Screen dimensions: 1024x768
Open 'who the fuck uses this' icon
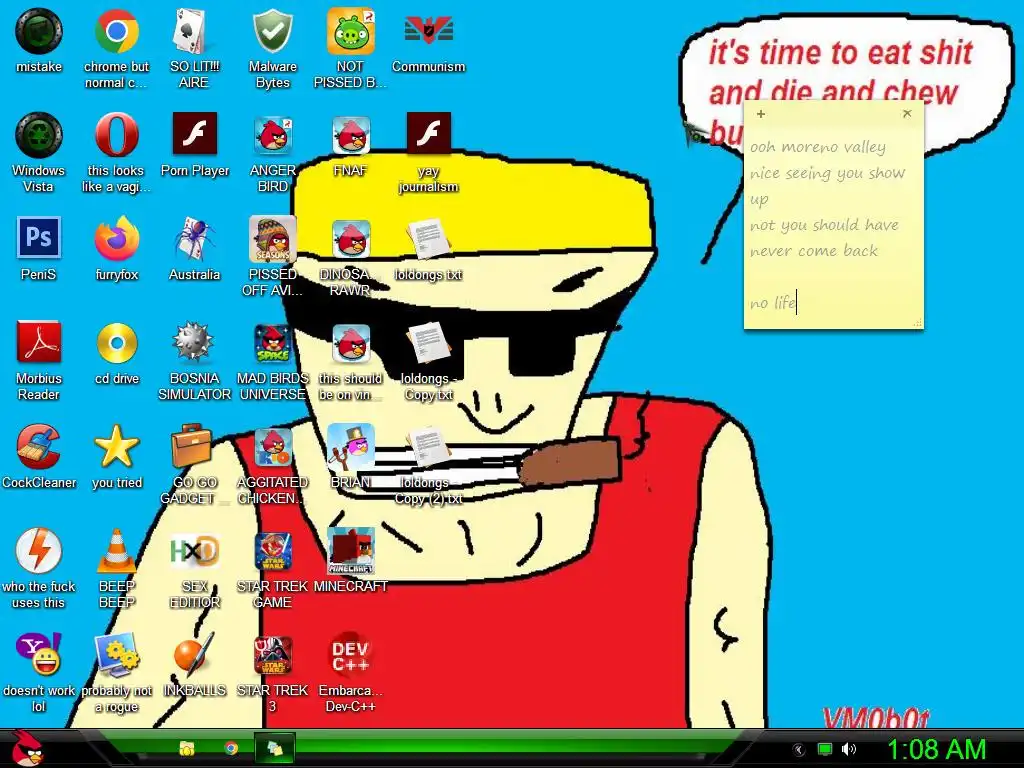[x=39, y=551]
